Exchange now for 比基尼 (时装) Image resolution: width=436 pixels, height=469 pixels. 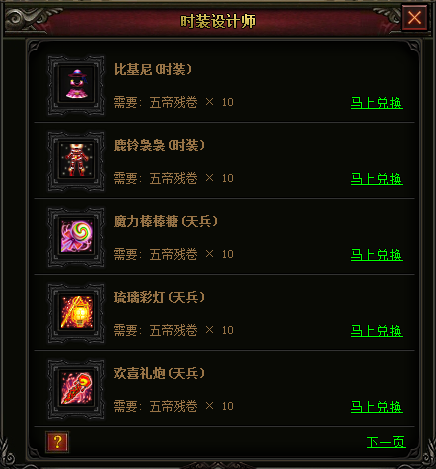click(x=377, y=103)
